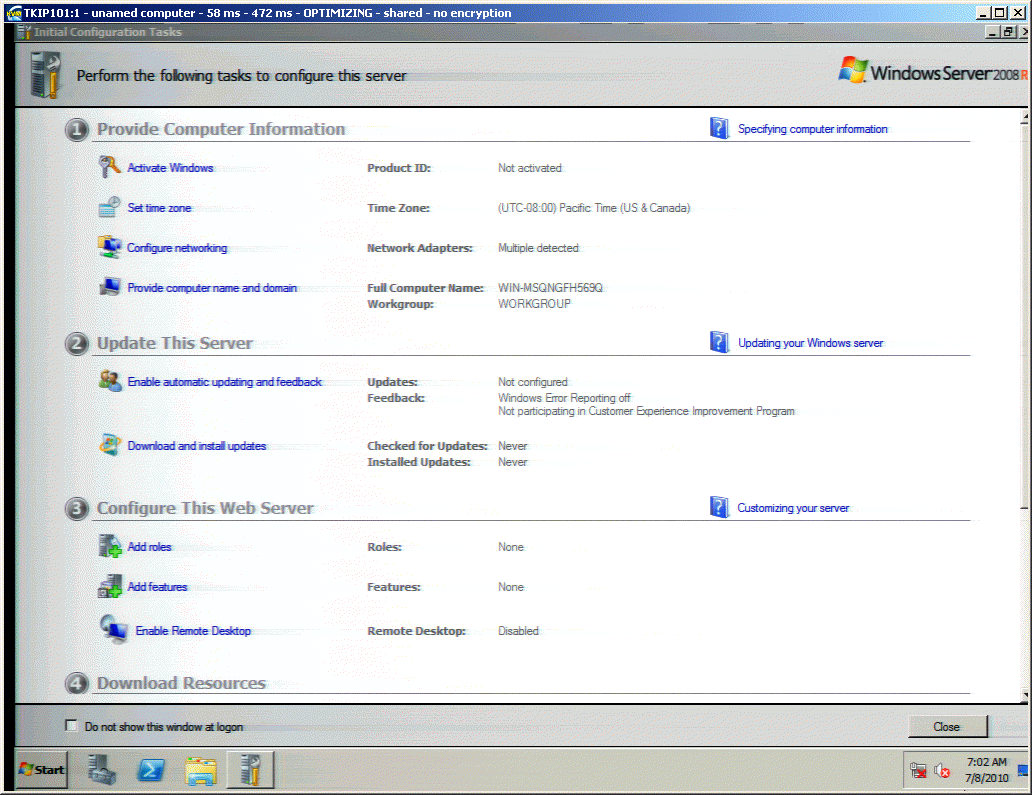This screenshot has width=1032, height=795.
Task: Click the WORKGROUP value text
Action: 534,304
